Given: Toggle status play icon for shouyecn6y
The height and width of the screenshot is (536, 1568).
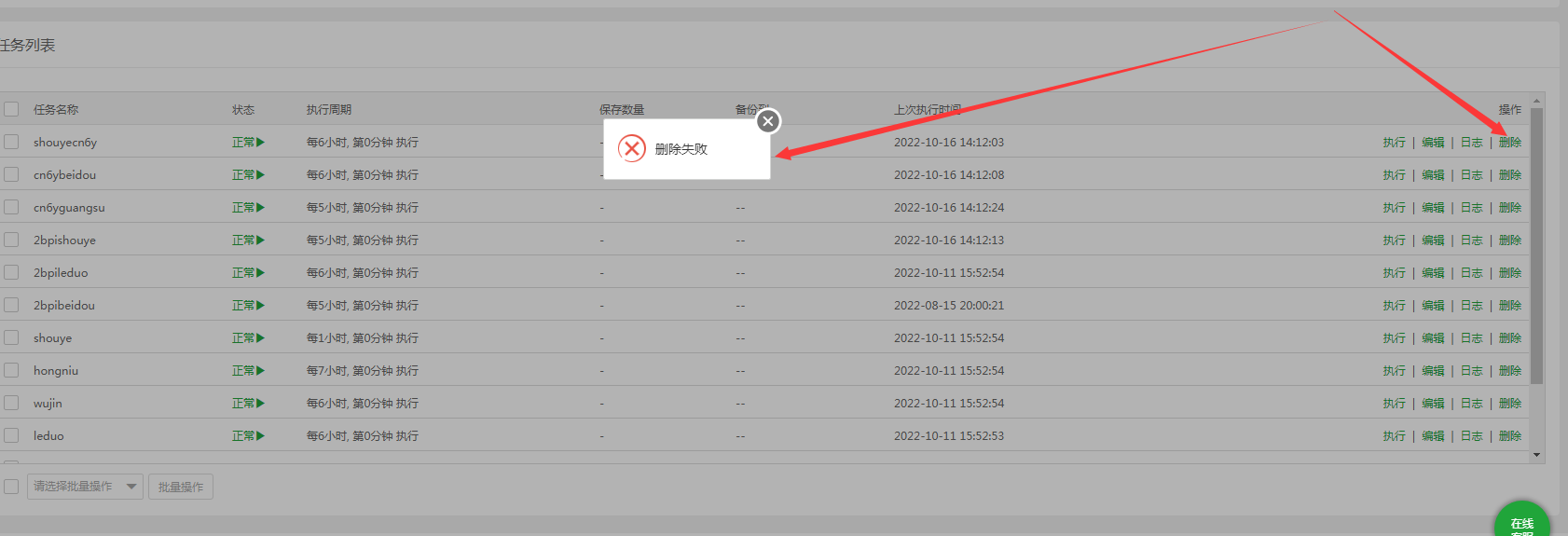Looking at the screenshot, I should [x=261, y=142].
